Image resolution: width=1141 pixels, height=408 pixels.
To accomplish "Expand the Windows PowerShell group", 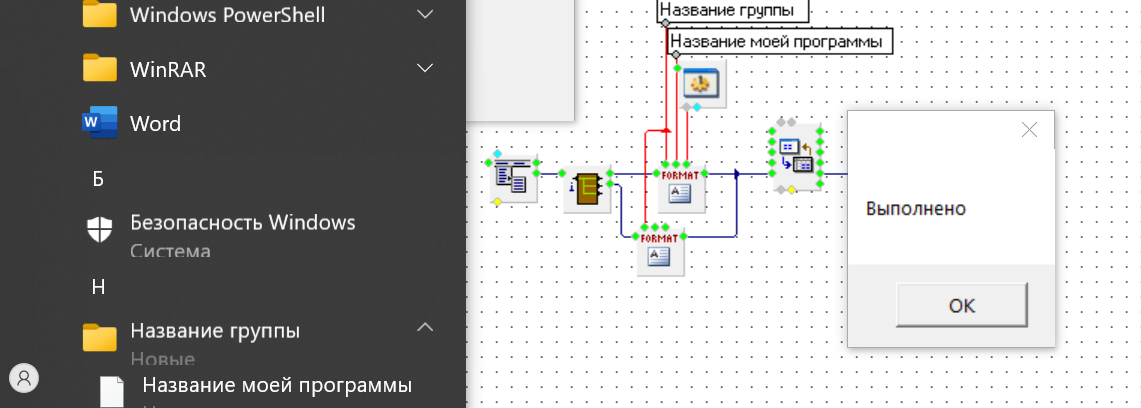I will [x=425, y=14].
